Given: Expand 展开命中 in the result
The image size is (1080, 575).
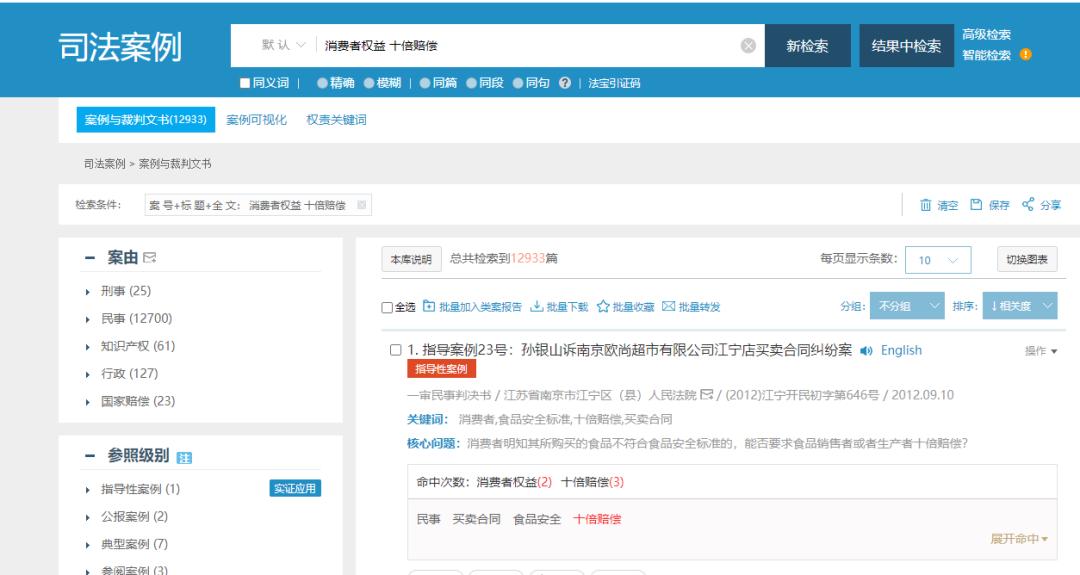Looking at the screenshot, I should pyautogui.click(x=1019, y=539).
